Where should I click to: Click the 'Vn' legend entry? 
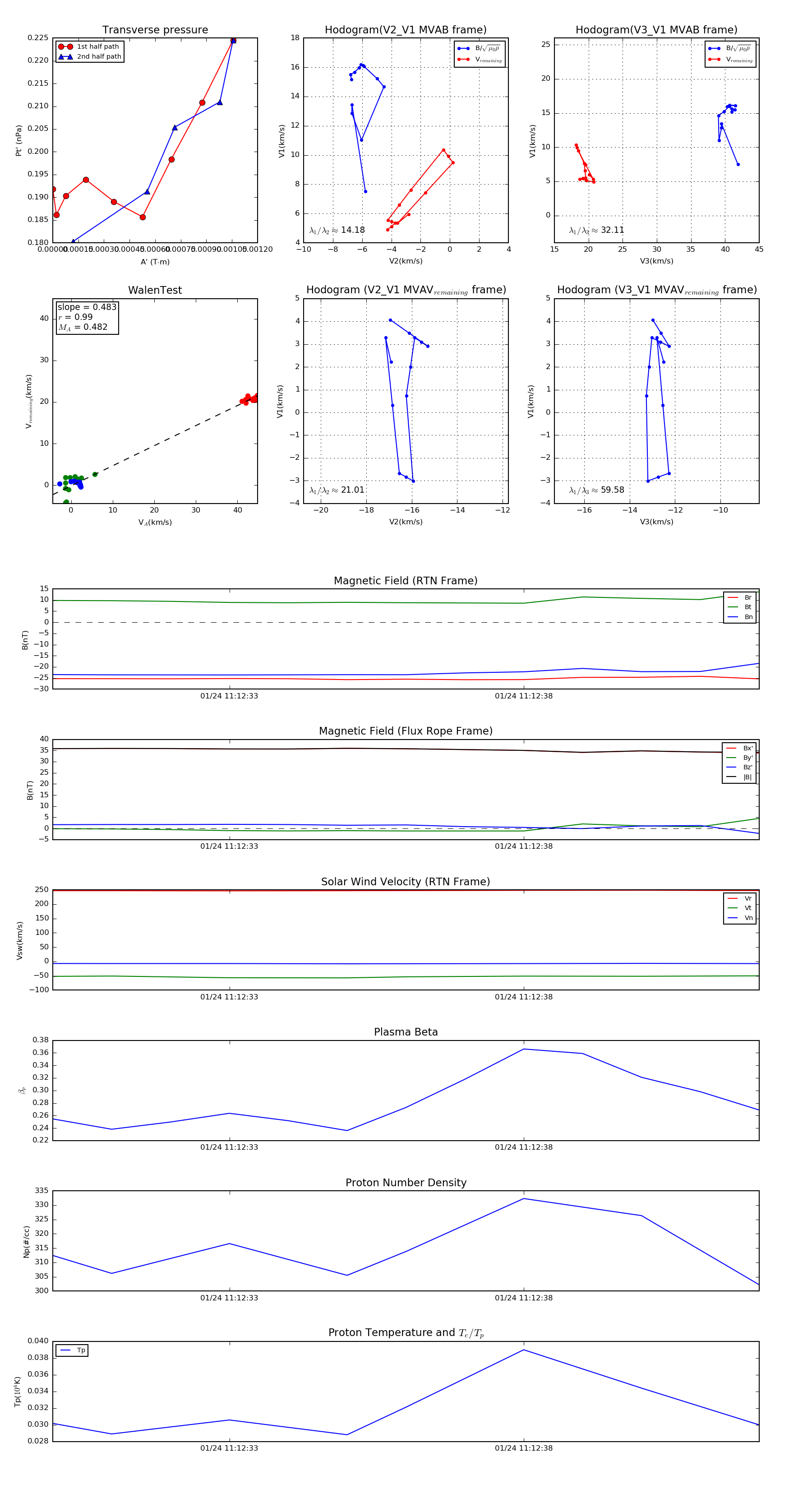(740, 918)
